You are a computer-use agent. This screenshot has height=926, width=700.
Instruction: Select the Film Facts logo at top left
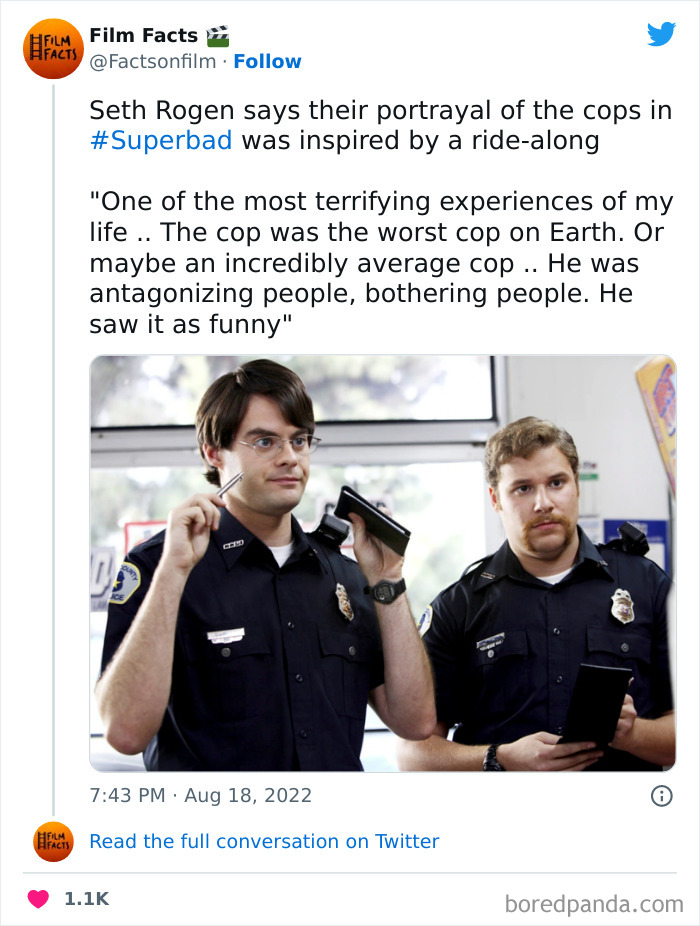tap(52, 48)
